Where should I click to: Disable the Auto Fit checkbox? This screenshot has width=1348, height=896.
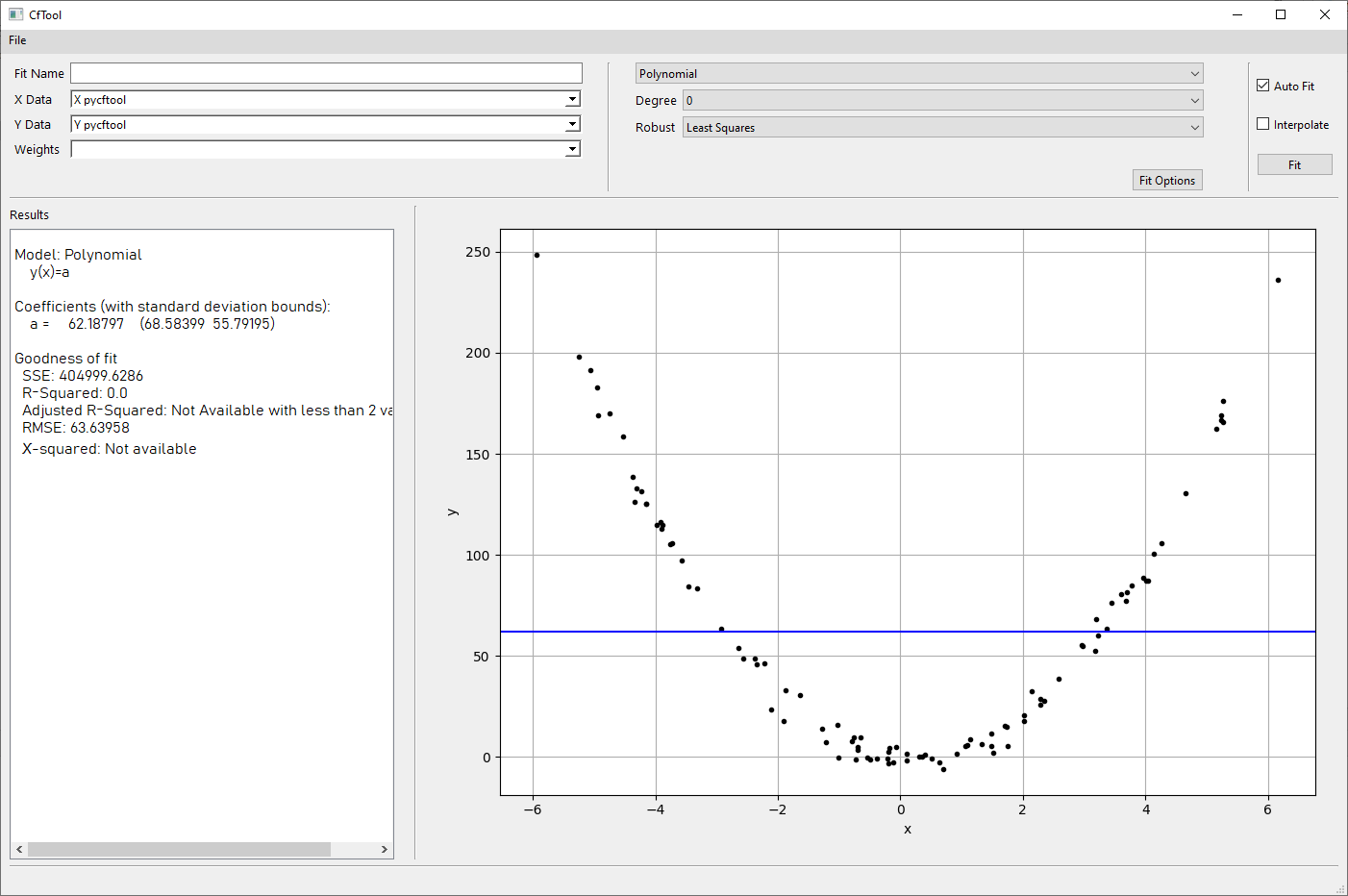pos(1263,86)
